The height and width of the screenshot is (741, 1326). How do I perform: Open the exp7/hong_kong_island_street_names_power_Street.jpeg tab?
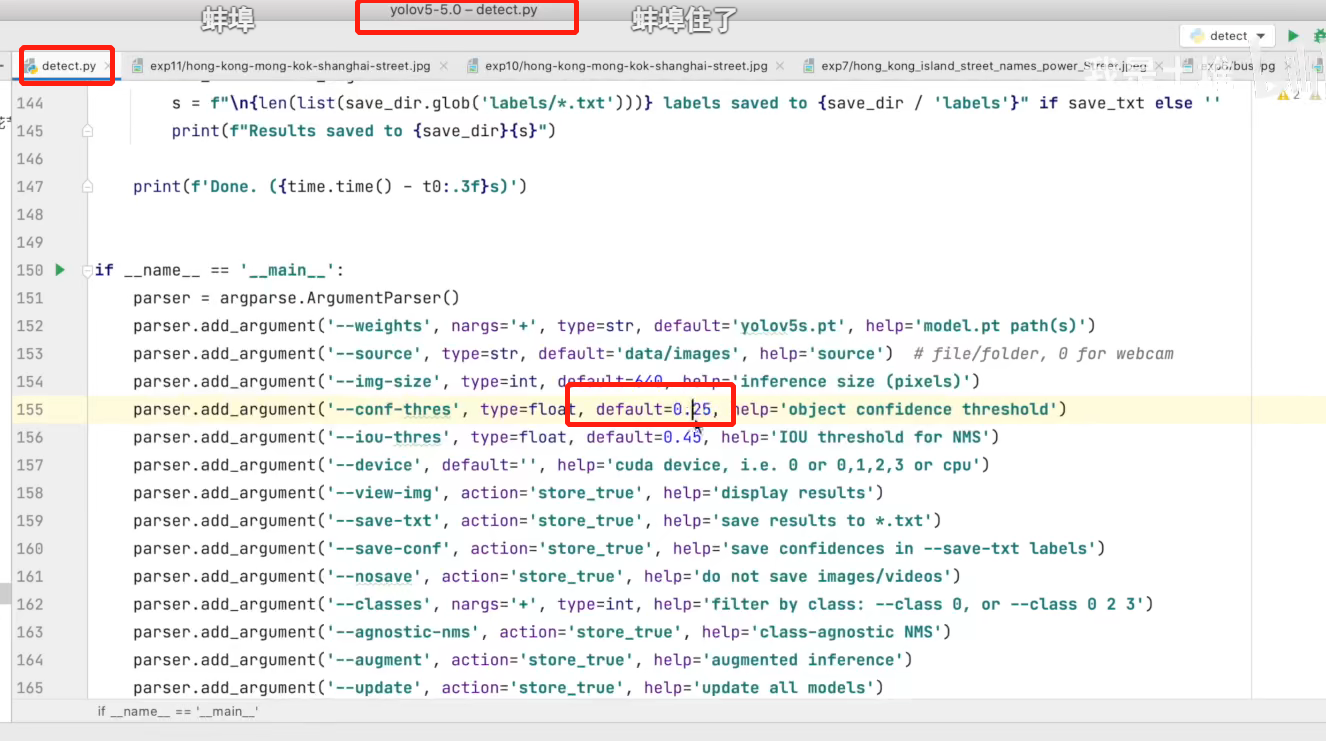[983, 66]
